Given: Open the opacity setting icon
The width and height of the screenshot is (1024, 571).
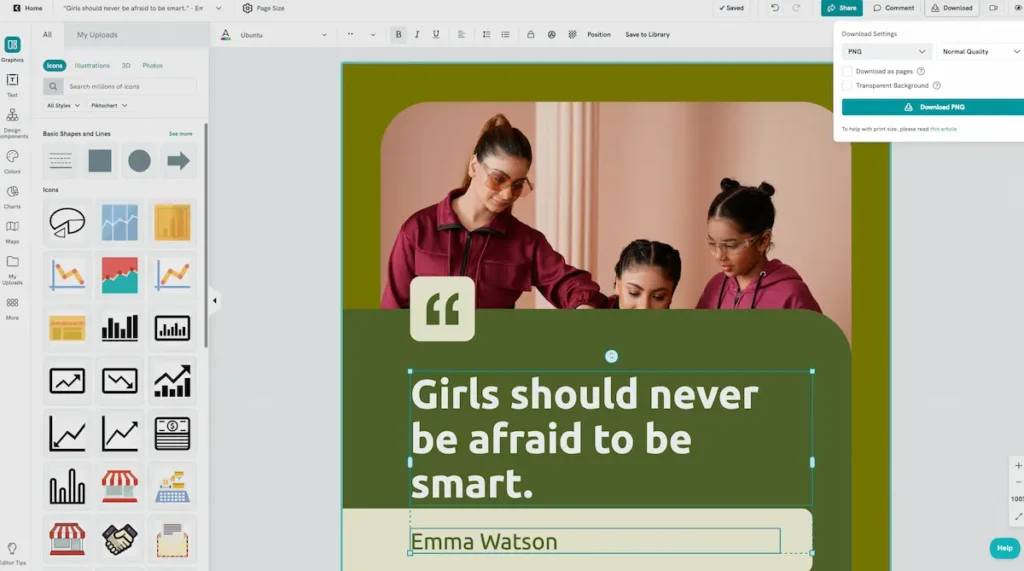Looking at the screenshot, I should (572, 35).
